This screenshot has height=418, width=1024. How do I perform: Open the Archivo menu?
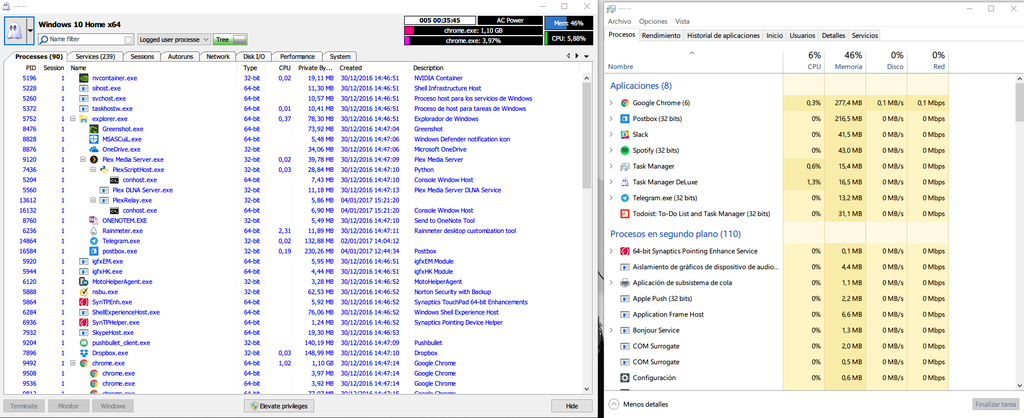point(620,22)
